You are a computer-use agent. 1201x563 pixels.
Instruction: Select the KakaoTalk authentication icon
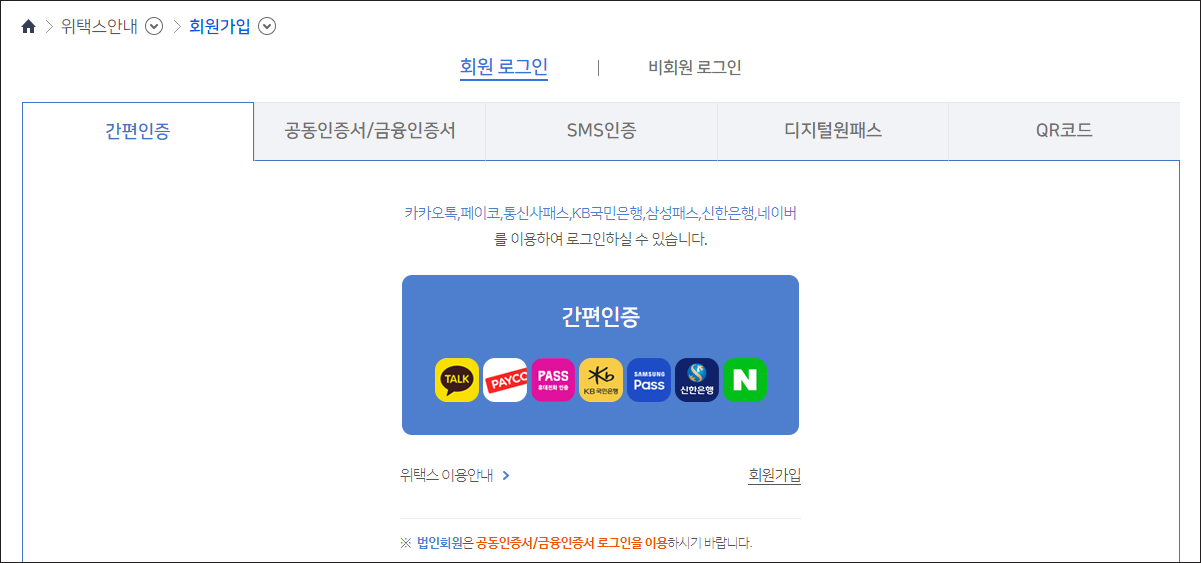tap(457, 380)
